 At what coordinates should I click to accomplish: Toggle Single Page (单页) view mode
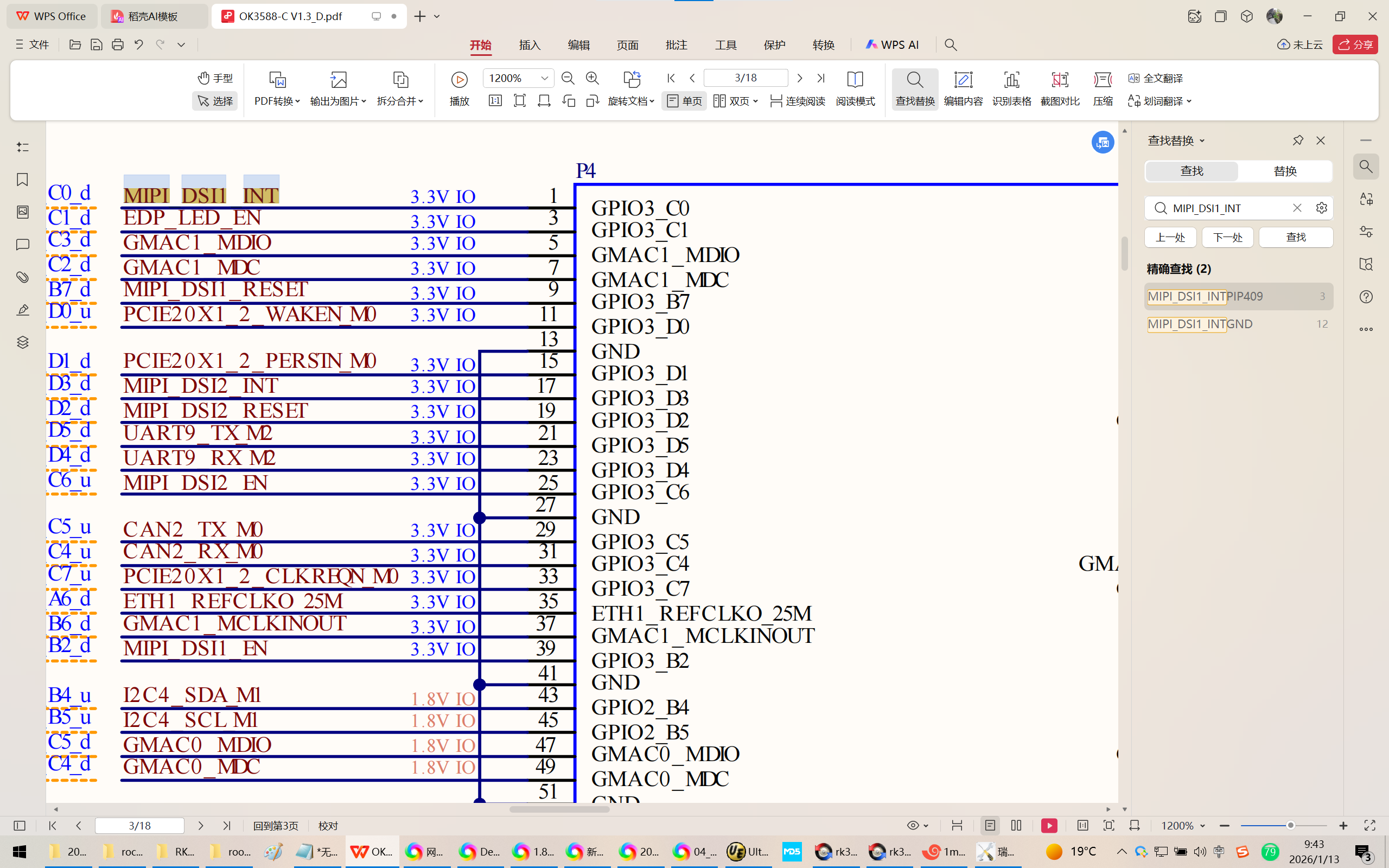point(684,101)
